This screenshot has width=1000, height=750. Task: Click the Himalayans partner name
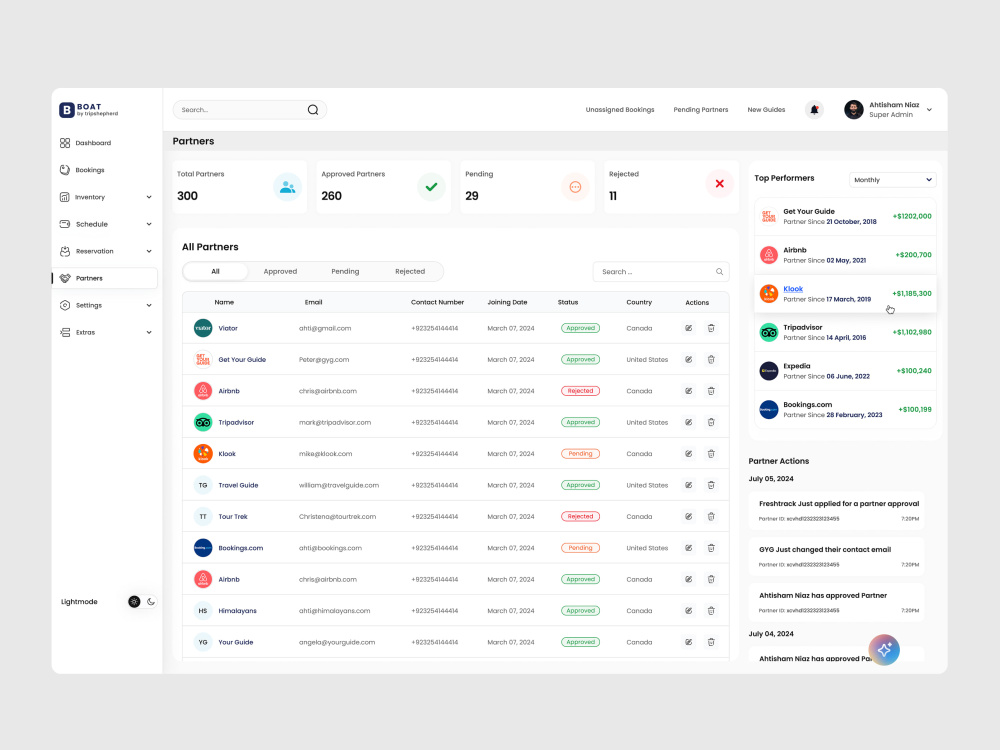(237, 611)
